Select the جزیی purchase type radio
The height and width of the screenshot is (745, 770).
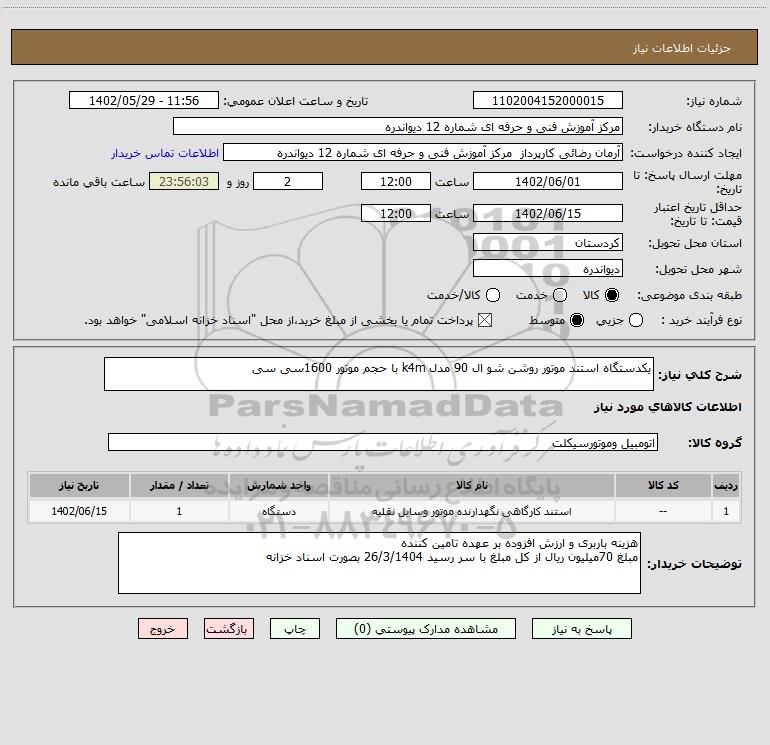tap(635, 321)
